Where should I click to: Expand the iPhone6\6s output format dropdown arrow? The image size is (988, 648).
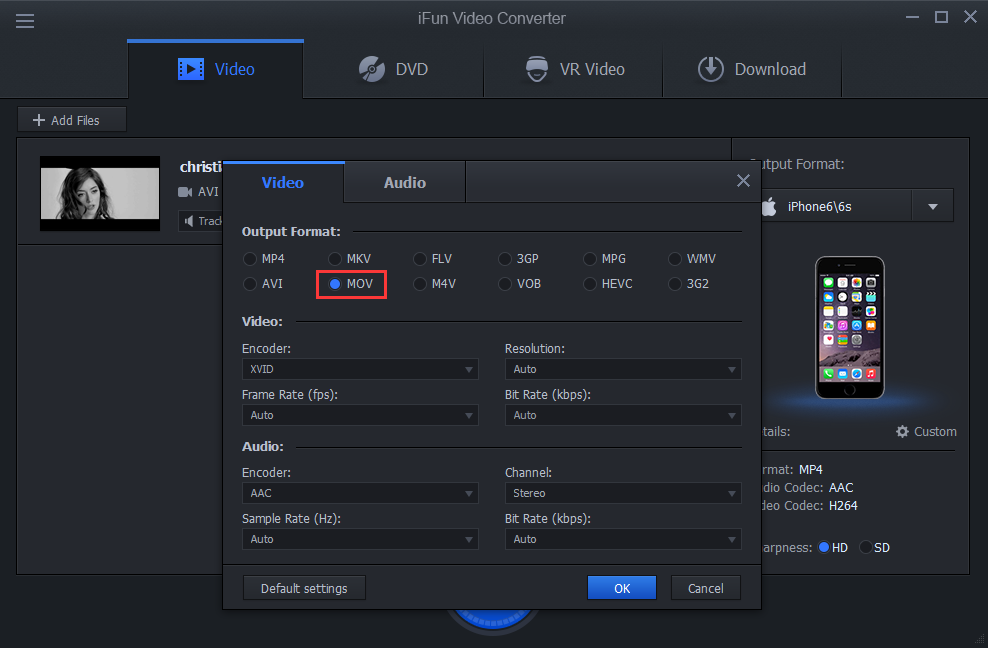933,206
